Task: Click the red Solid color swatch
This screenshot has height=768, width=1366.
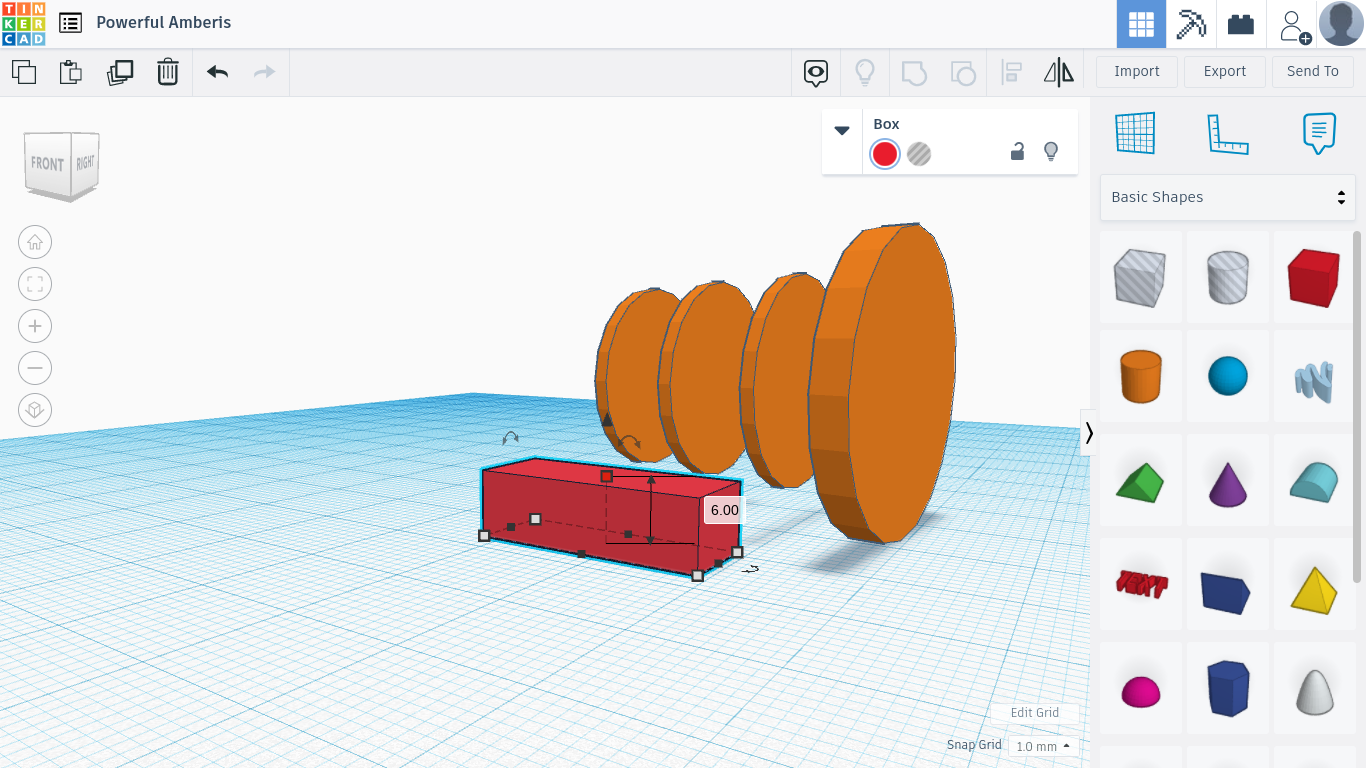Action: click(885, 154)
